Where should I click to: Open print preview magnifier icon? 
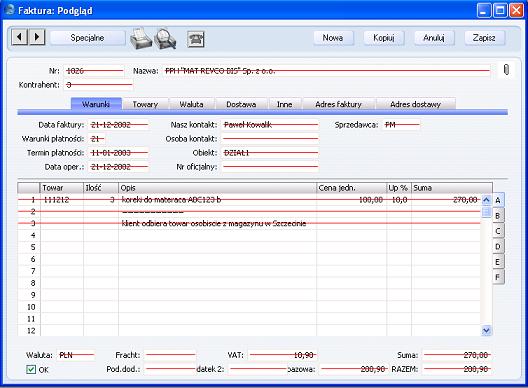165,39
